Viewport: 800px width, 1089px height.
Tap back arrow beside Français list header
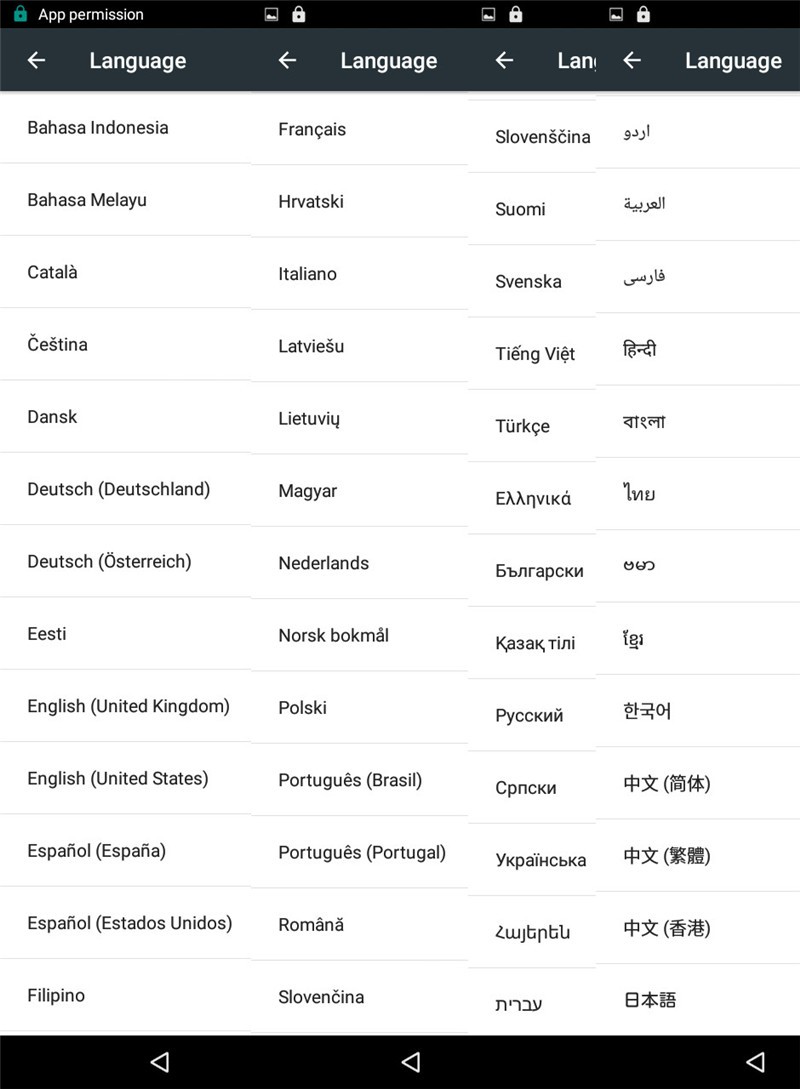[x=287, y=61]
